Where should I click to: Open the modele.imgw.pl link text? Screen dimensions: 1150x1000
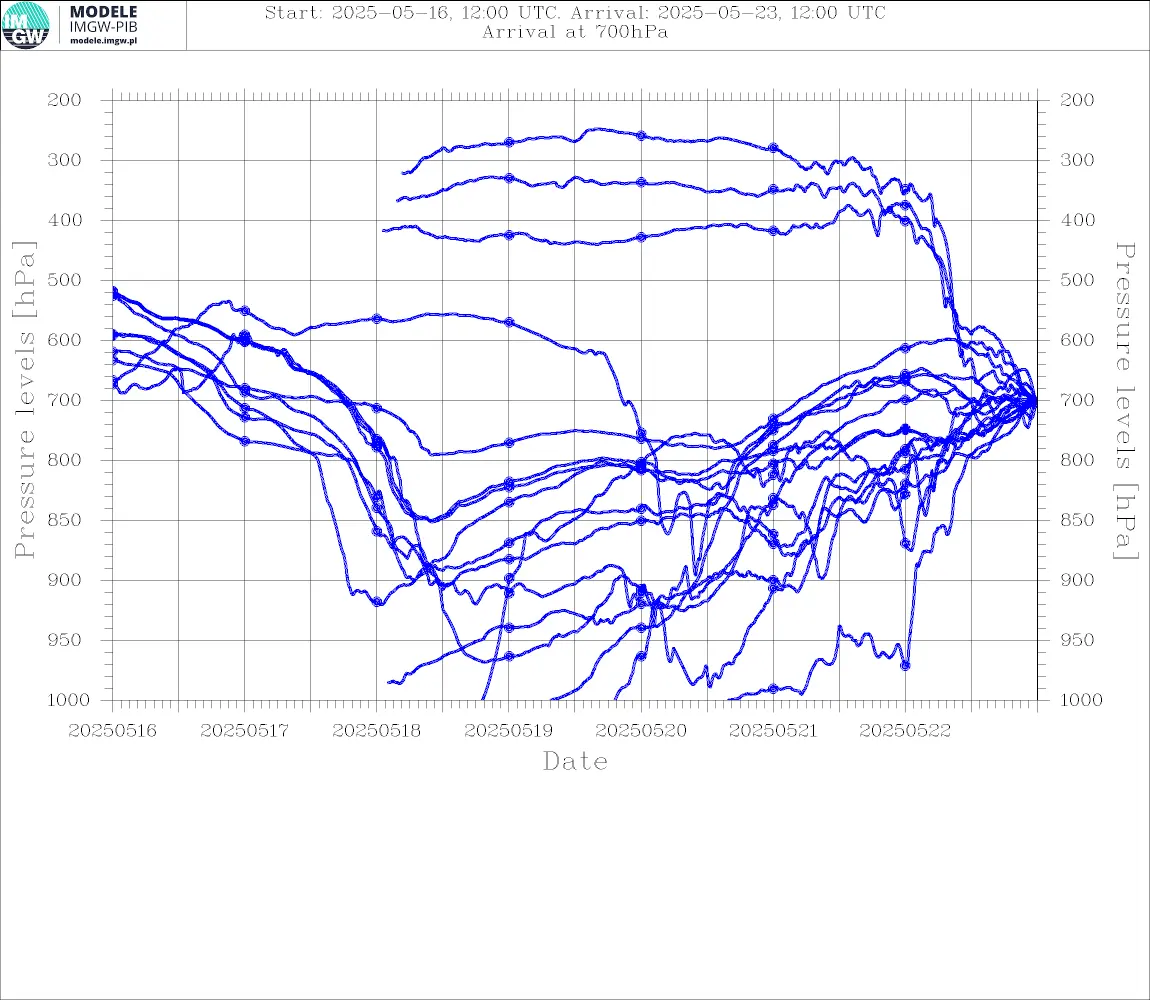(103, 41)
